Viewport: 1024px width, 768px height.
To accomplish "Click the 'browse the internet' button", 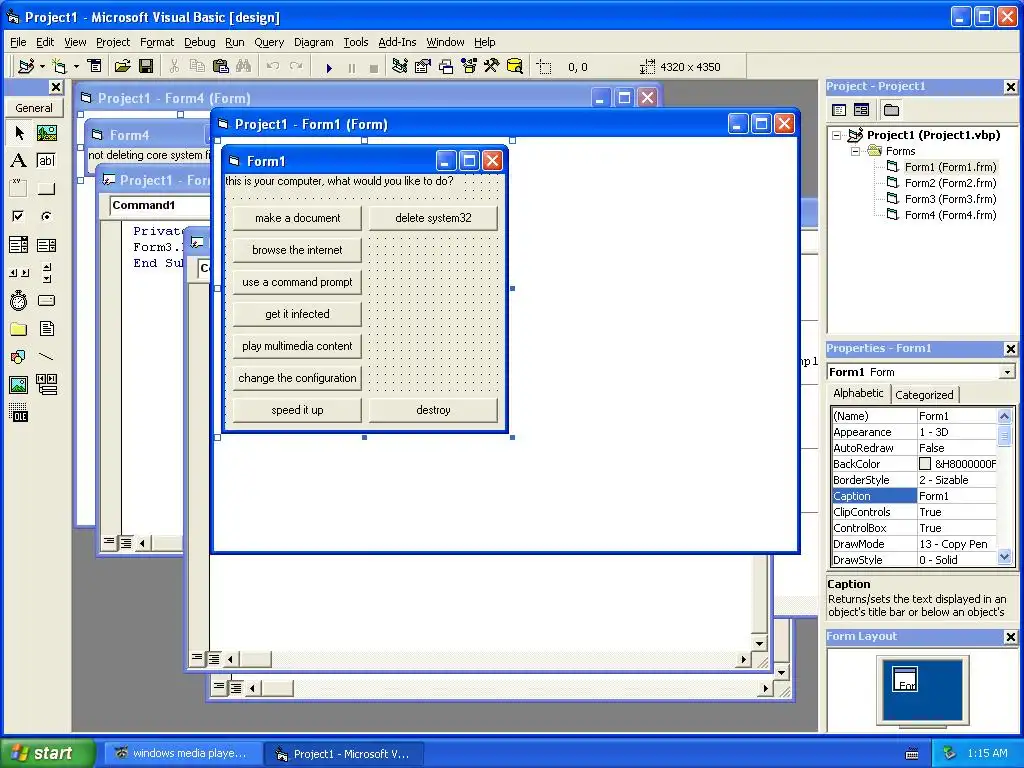I will click(297, 250).
